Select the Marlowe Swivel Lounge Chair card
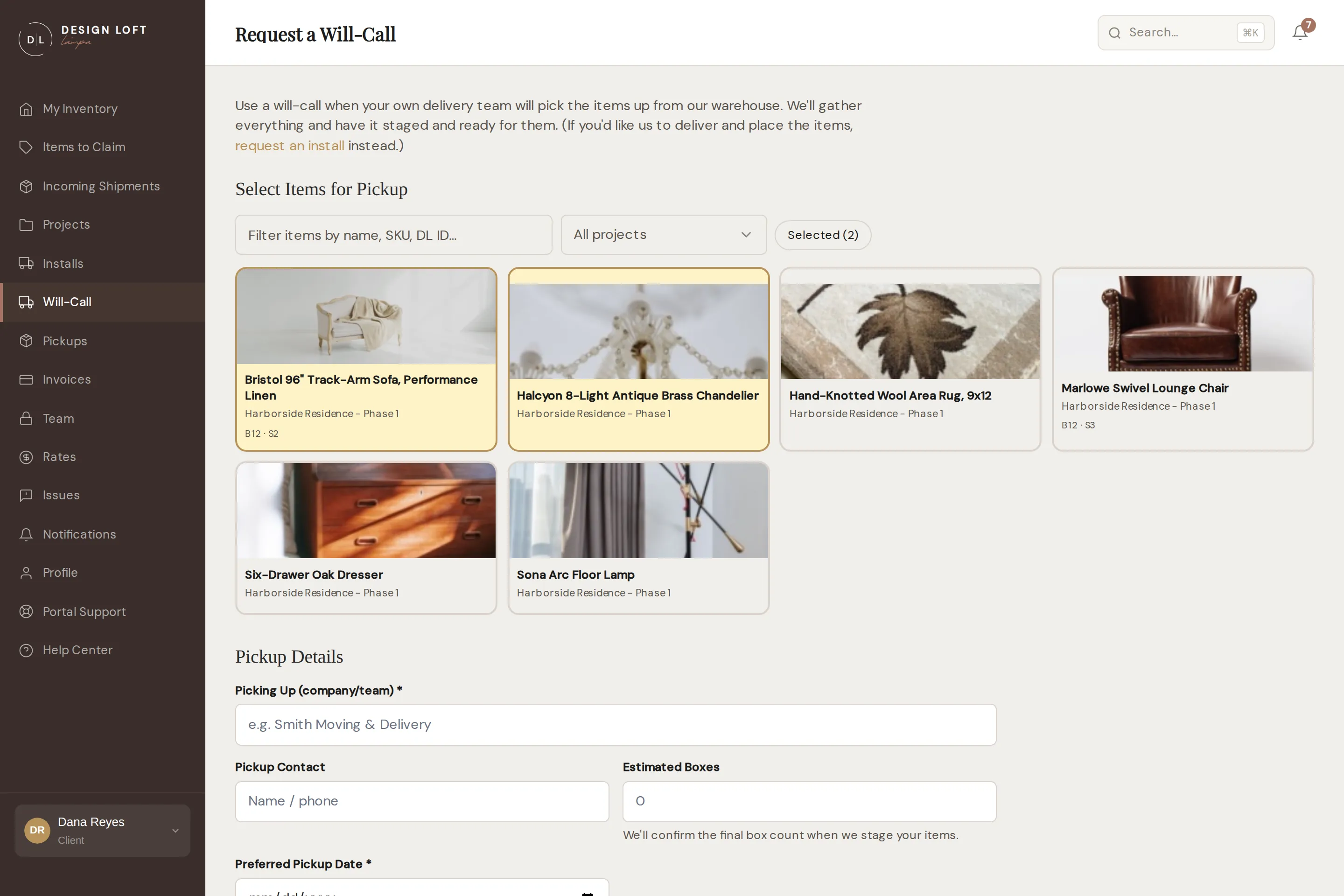 tap(1182, 359)
